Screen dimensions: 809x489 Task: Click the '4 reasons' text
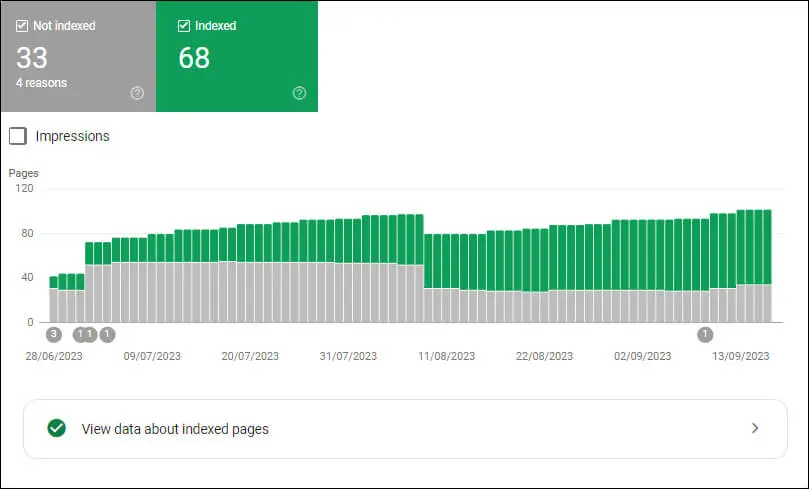40,83
